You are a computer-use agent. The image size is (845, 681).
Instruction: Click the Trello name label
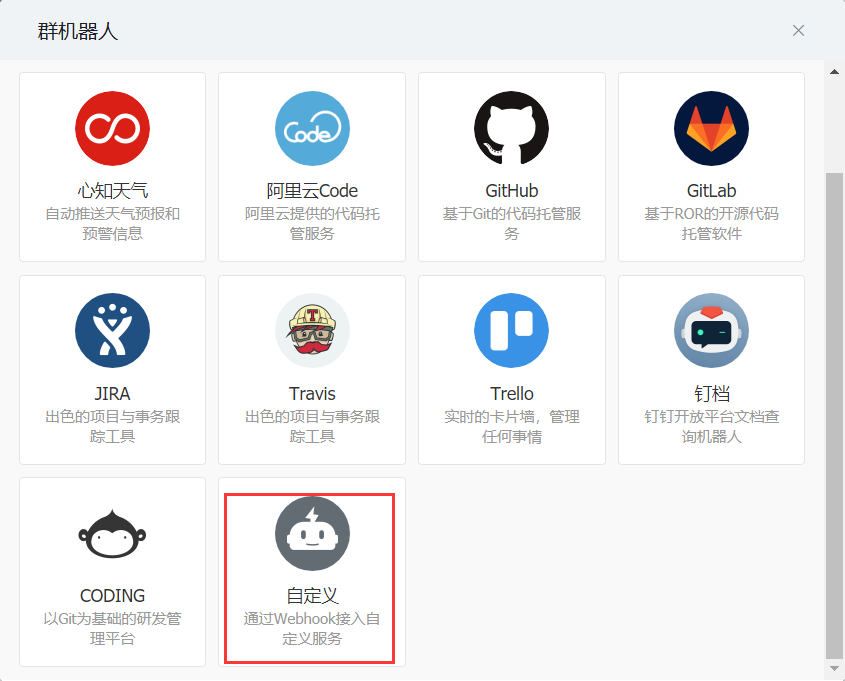[511, 394]
